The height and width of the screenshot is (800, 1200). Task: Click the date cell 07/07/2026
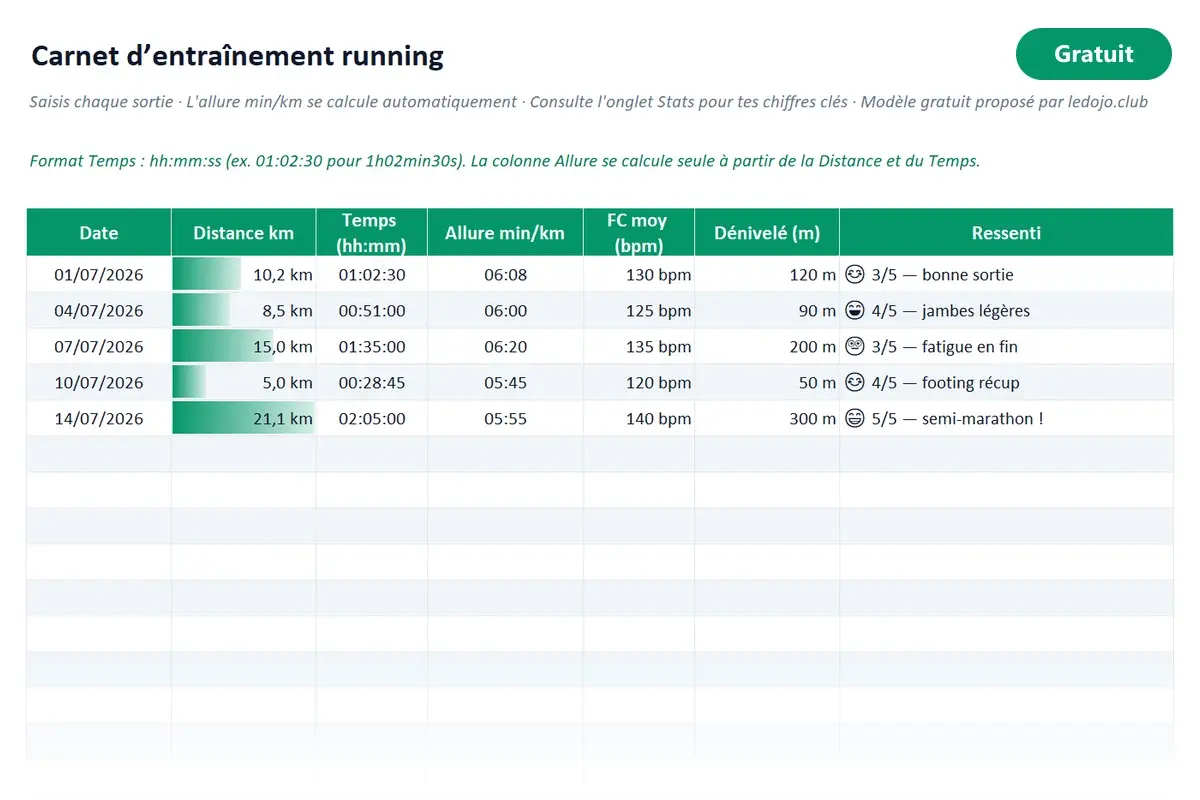pyautogui.click(x=99, y=347)
